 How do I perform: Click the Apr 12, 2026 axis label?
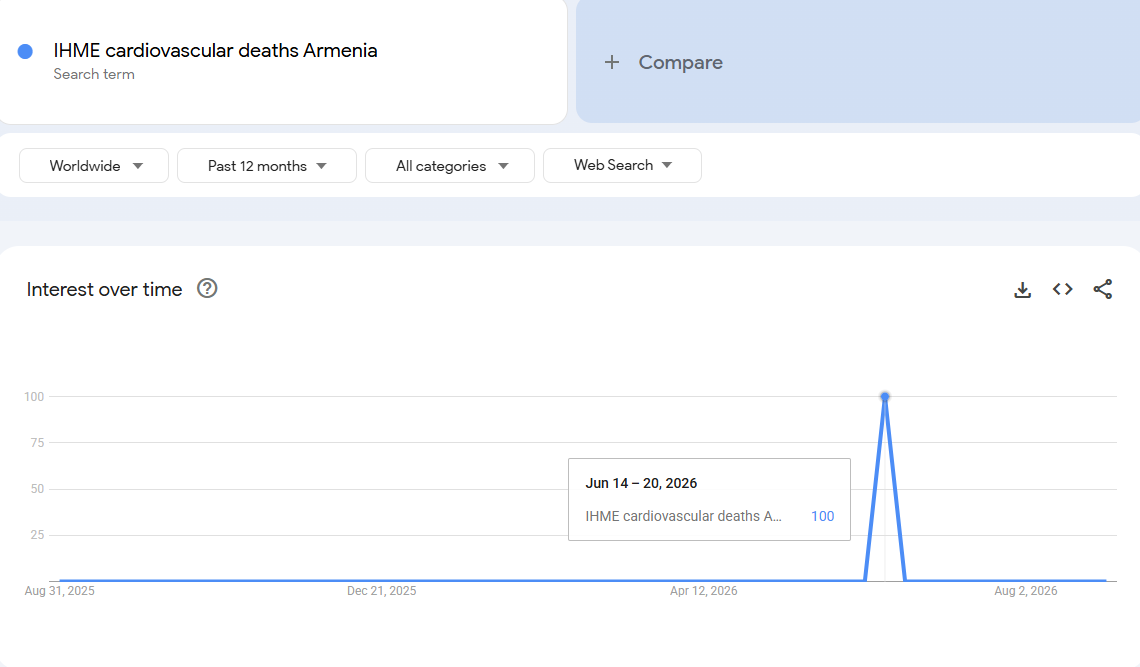[704, 591]
